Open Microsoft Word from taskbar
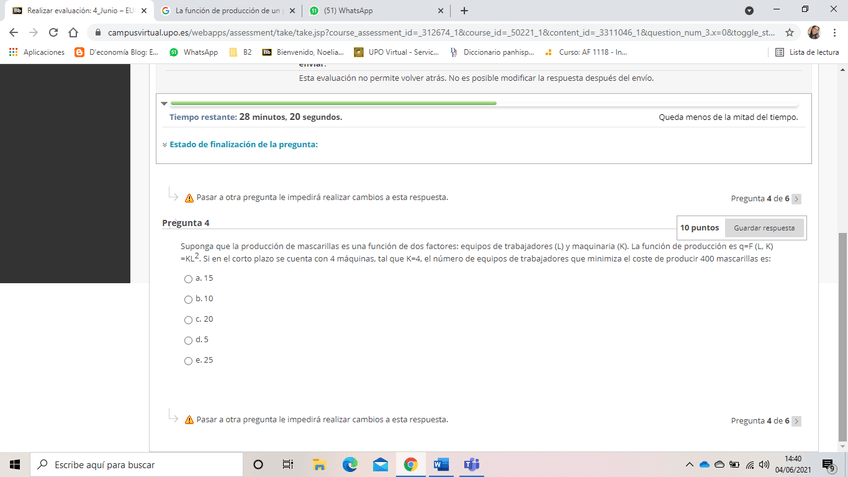848x477 pixels. click(x=441, y=465)
